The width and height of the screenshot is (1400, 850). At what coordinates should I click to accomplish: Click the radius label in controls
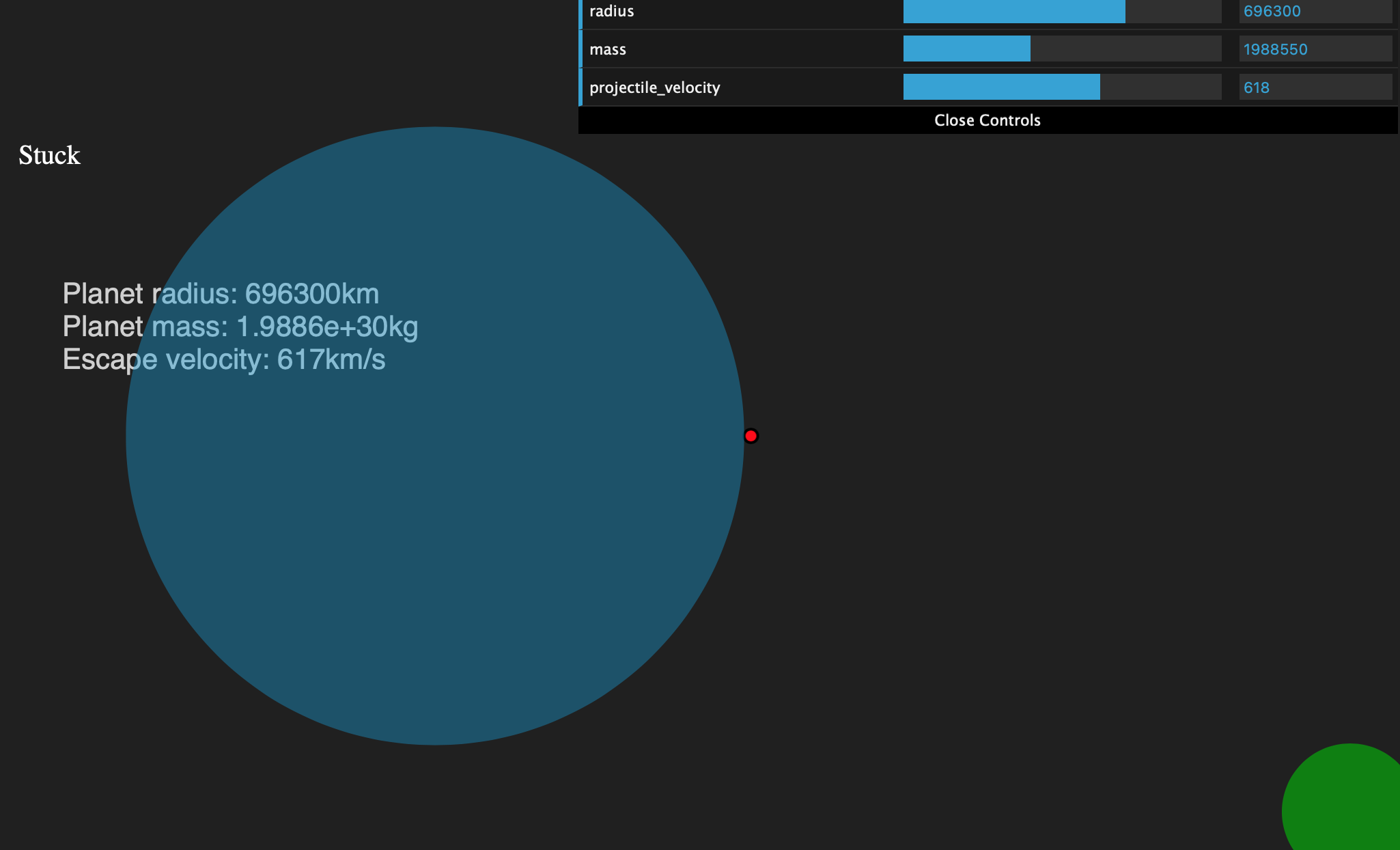[611, 12]
